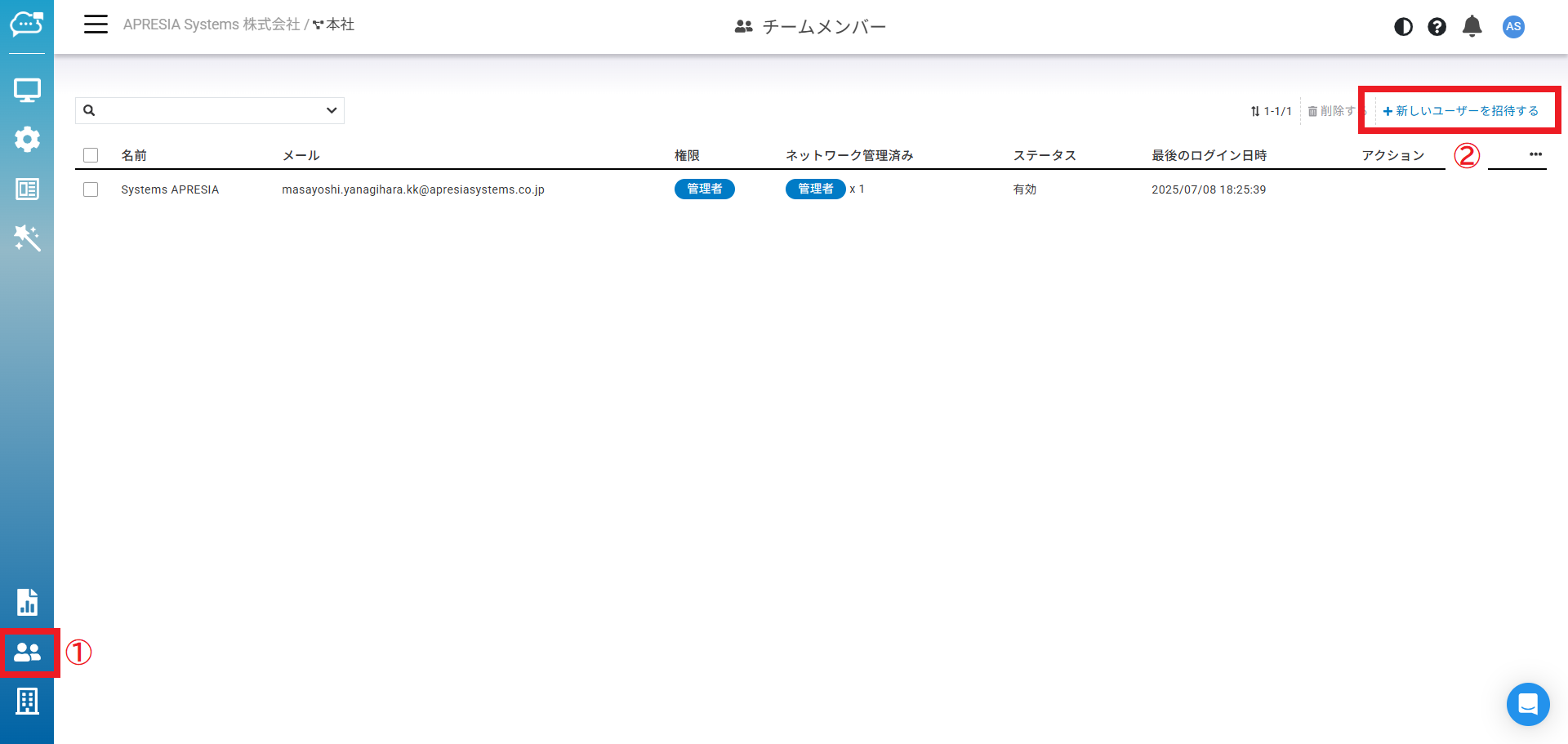Sort by 最後のログイン日時 column header
Viewport: 1568px width, 744px height.
1209,155
